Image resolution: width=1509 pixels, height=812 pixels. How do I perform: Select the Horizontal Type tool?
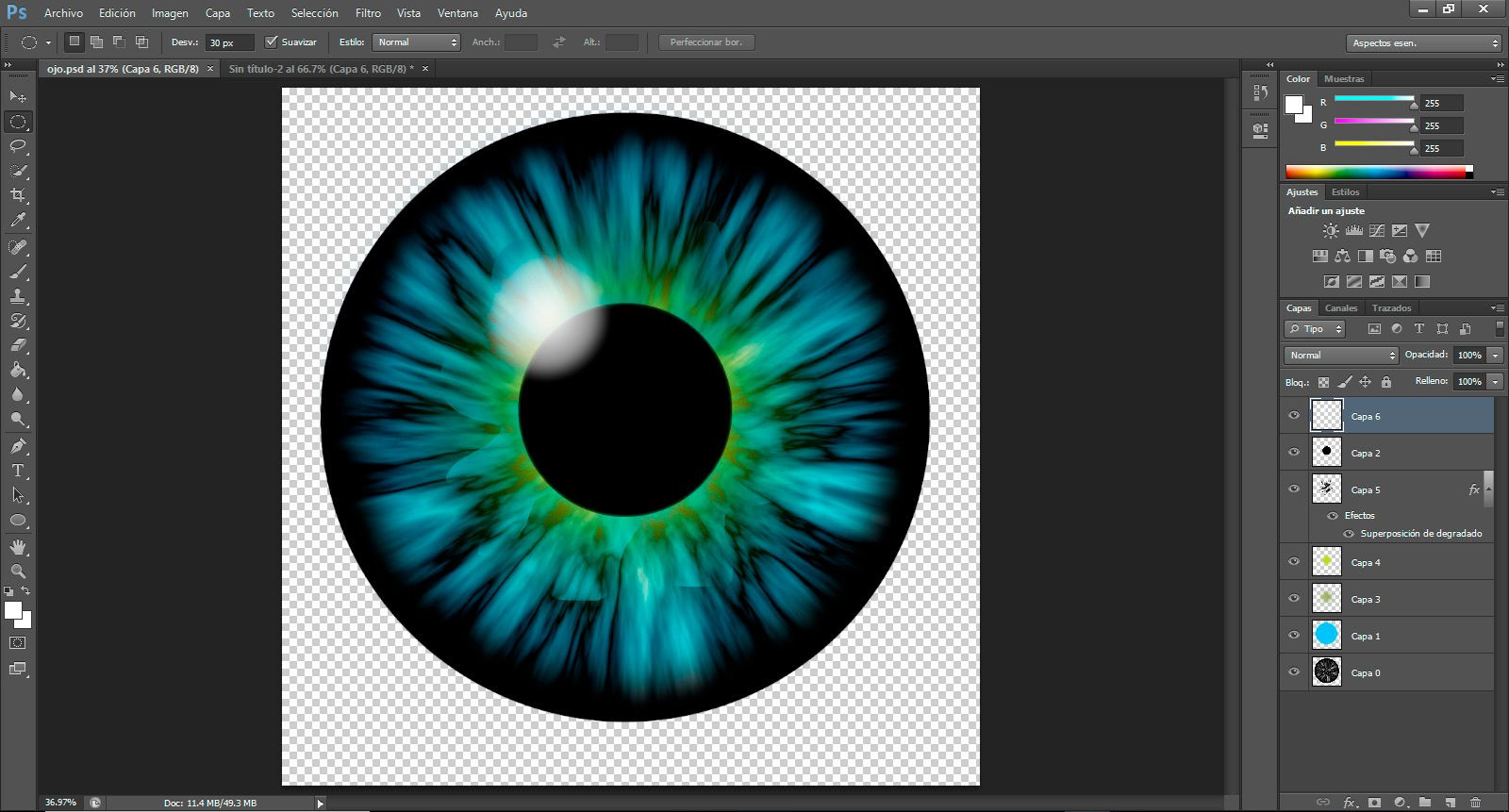(18, 471)
